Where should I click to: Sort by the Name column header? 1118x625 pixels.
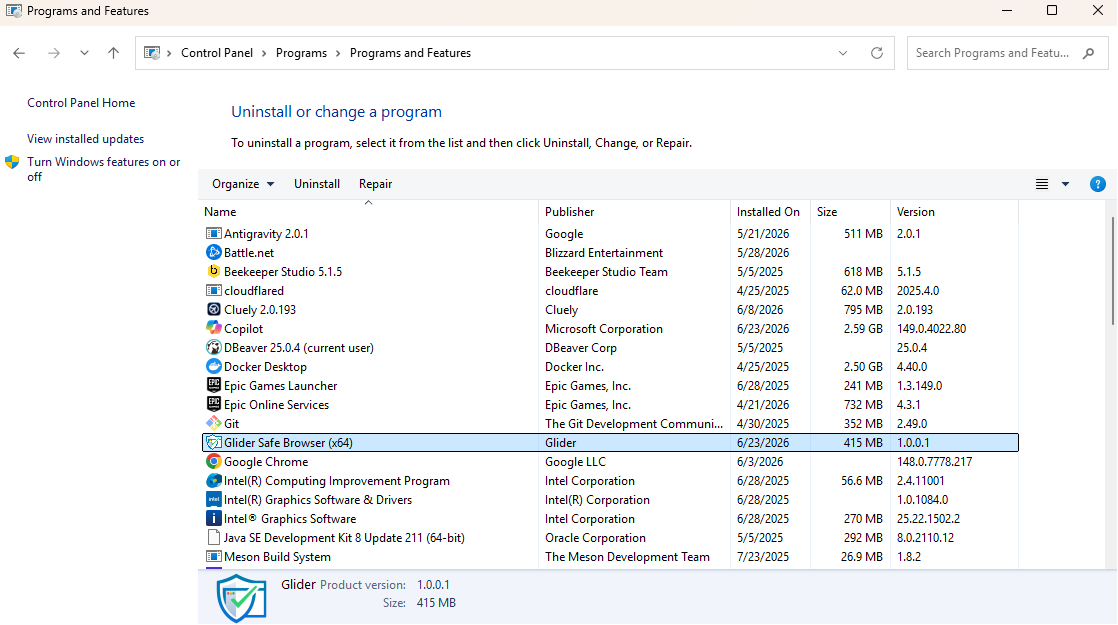pyautogui.click(x=369, y=212)
